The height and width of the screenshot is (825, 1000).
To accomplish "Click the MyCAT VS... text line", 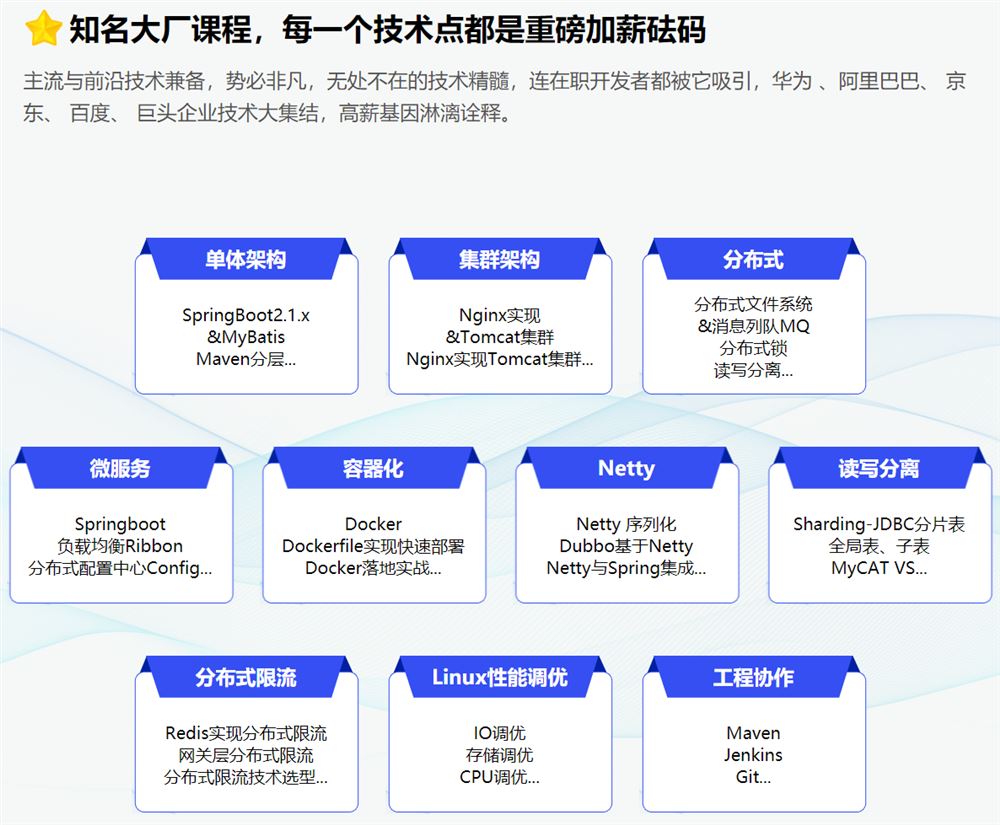I will (879, 567).
